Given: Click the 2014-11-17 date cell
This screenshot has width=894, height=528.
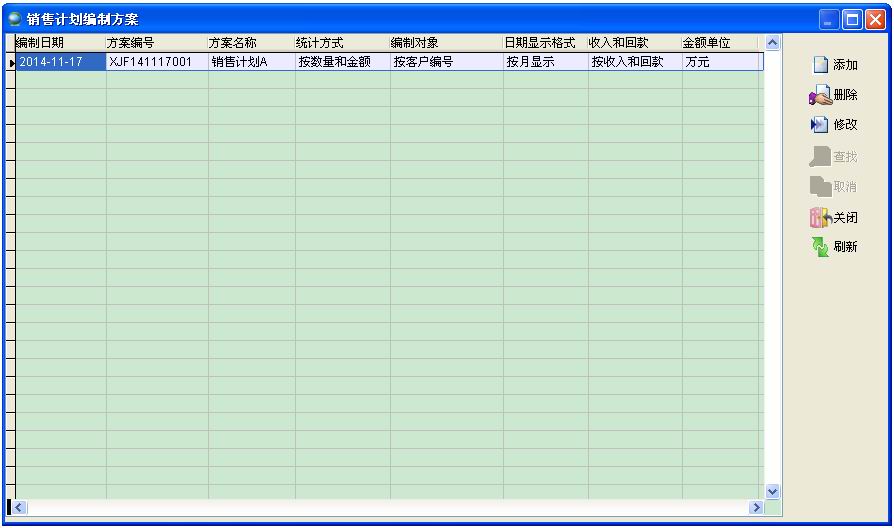Looking at the screenshot, I should (60, 62).
